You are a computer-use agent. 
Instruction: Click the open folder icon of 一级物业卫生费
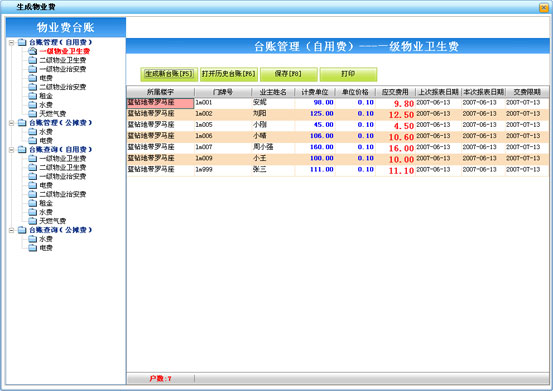32,51
